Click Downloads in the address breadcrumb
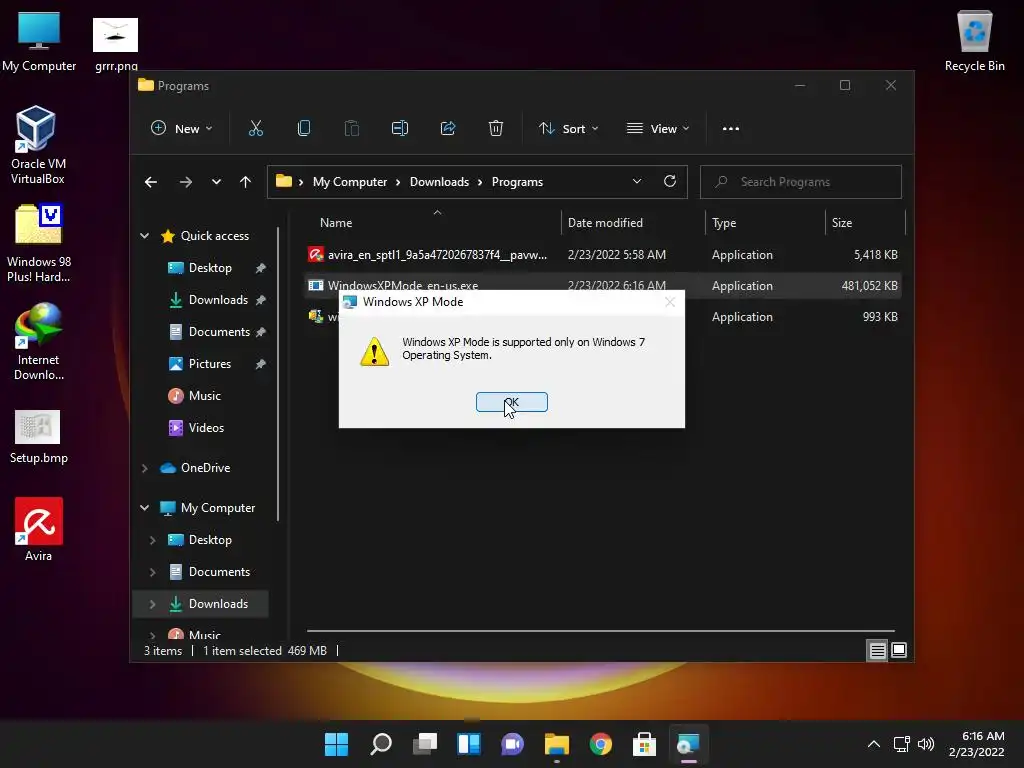 (440, 182)
